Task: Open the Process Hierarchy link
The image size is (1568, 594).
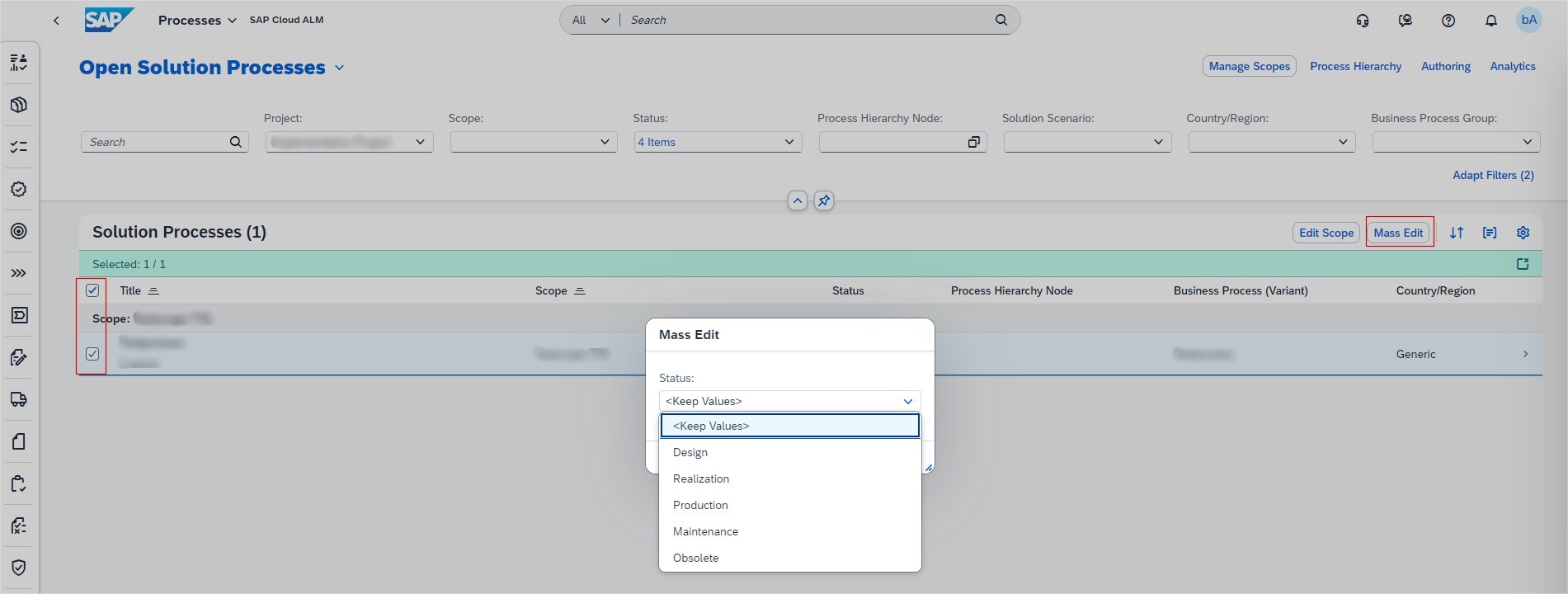Action: click(1355, 66)
